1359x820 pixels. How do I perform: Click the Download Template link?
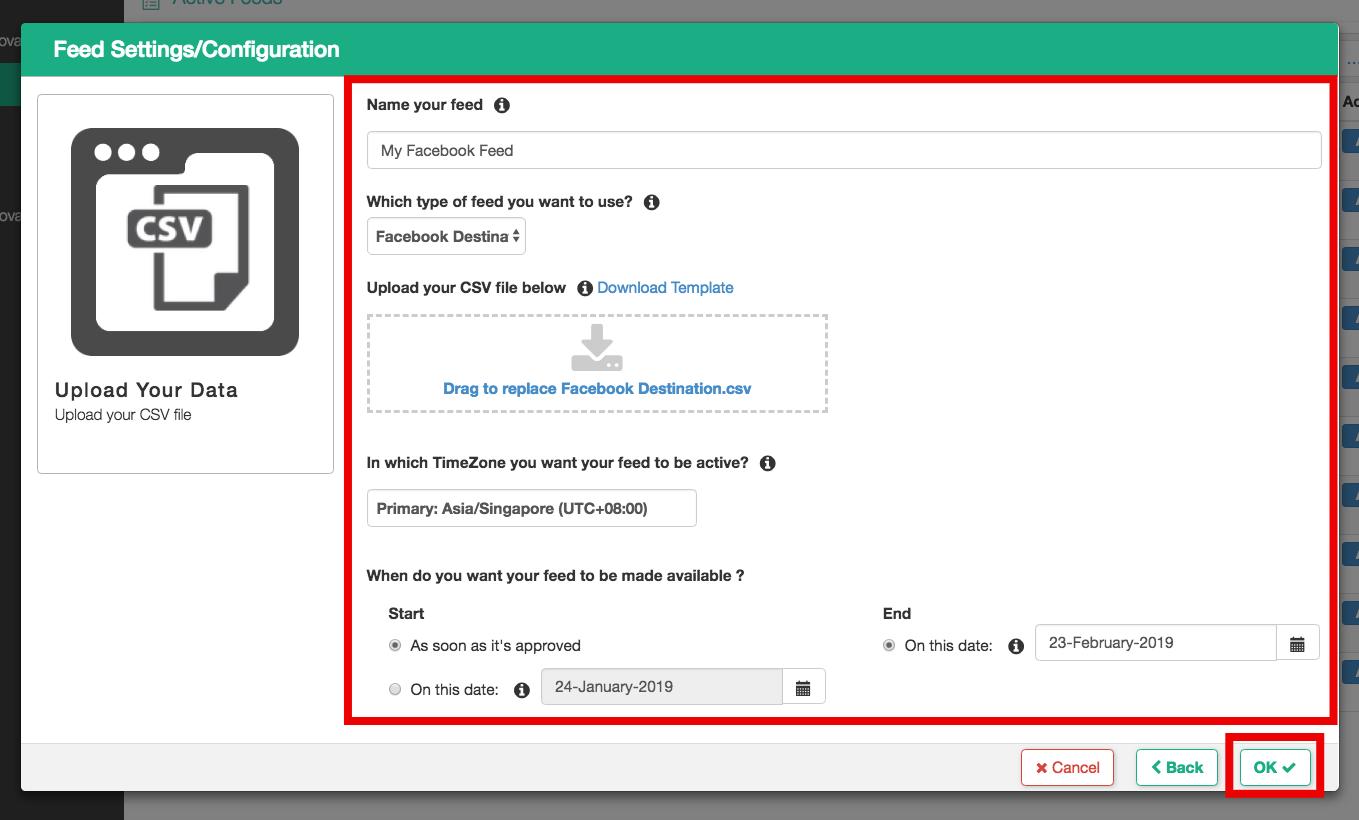(665, 288)
